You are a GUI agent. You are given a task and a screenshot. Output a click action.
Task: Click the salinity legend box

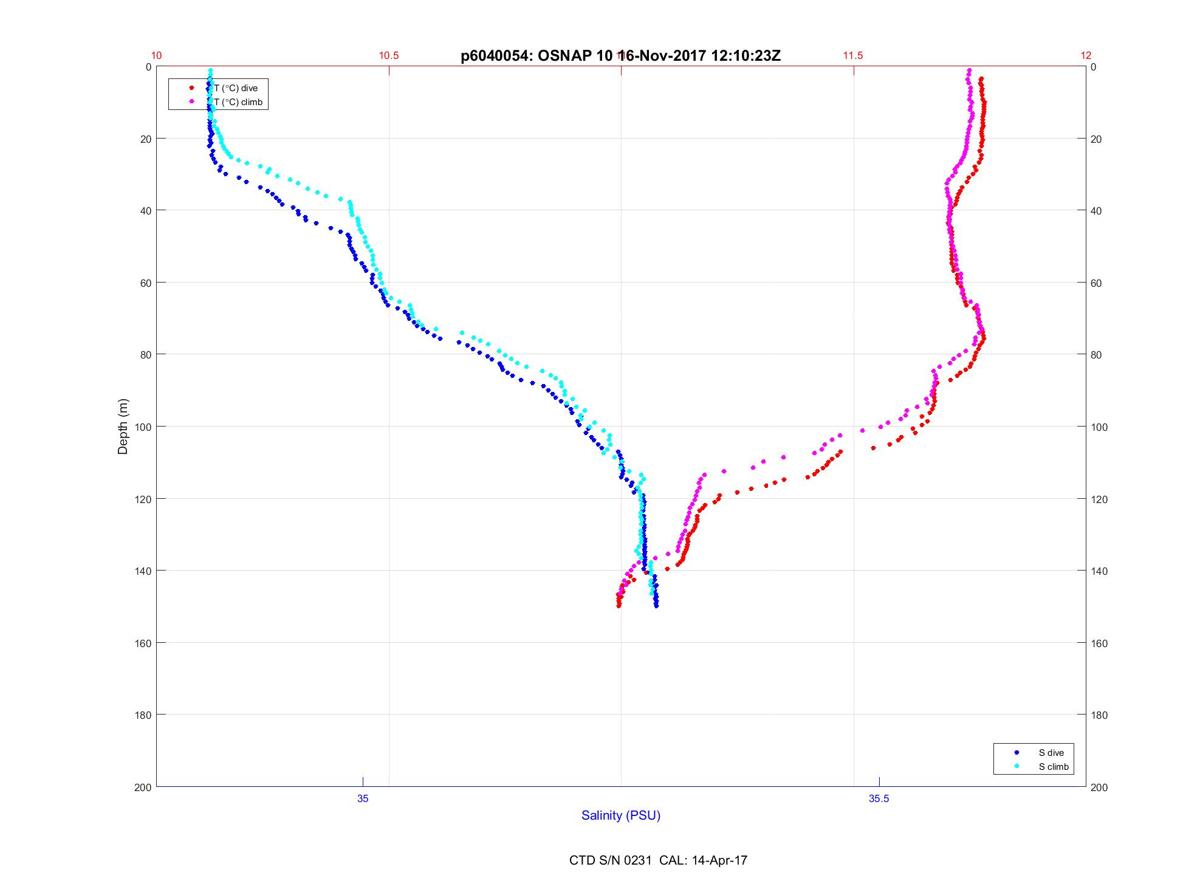coord(1035,759)
